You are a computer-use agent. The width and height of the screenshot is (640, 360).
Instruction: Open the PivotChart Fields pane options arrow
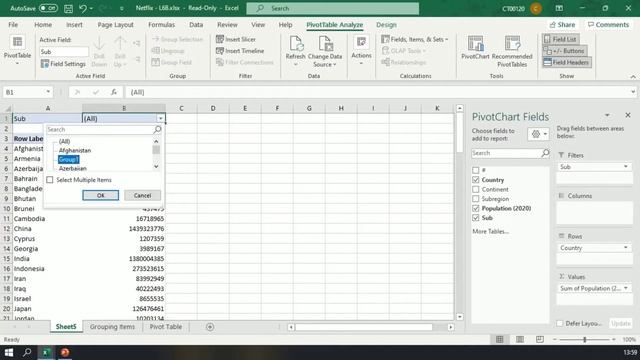[x=607, y=115]
